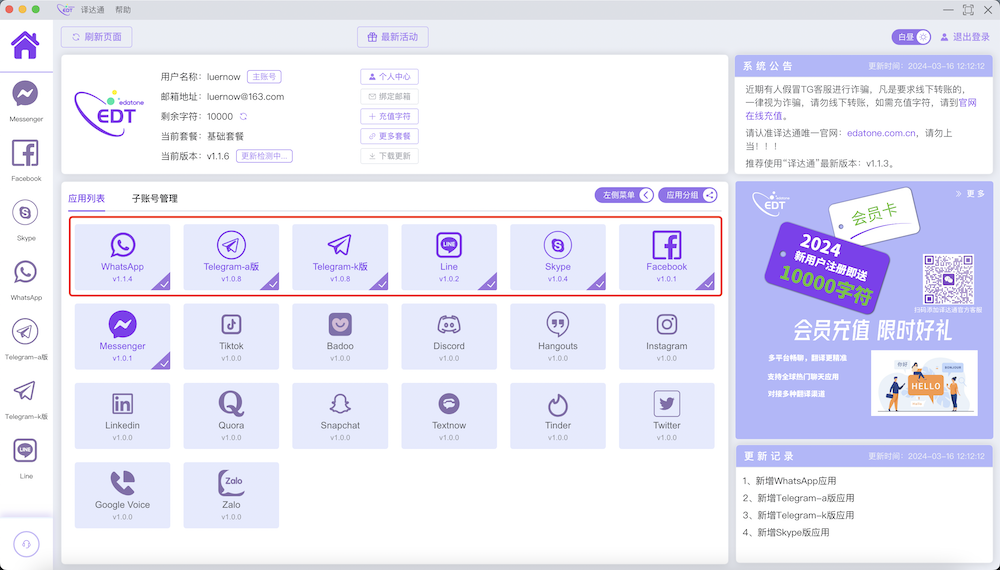This screenshot has width=1000, height=570.
Task: Collapse the sidebar with 左侧菜单 button
Action: click(624, 196)
